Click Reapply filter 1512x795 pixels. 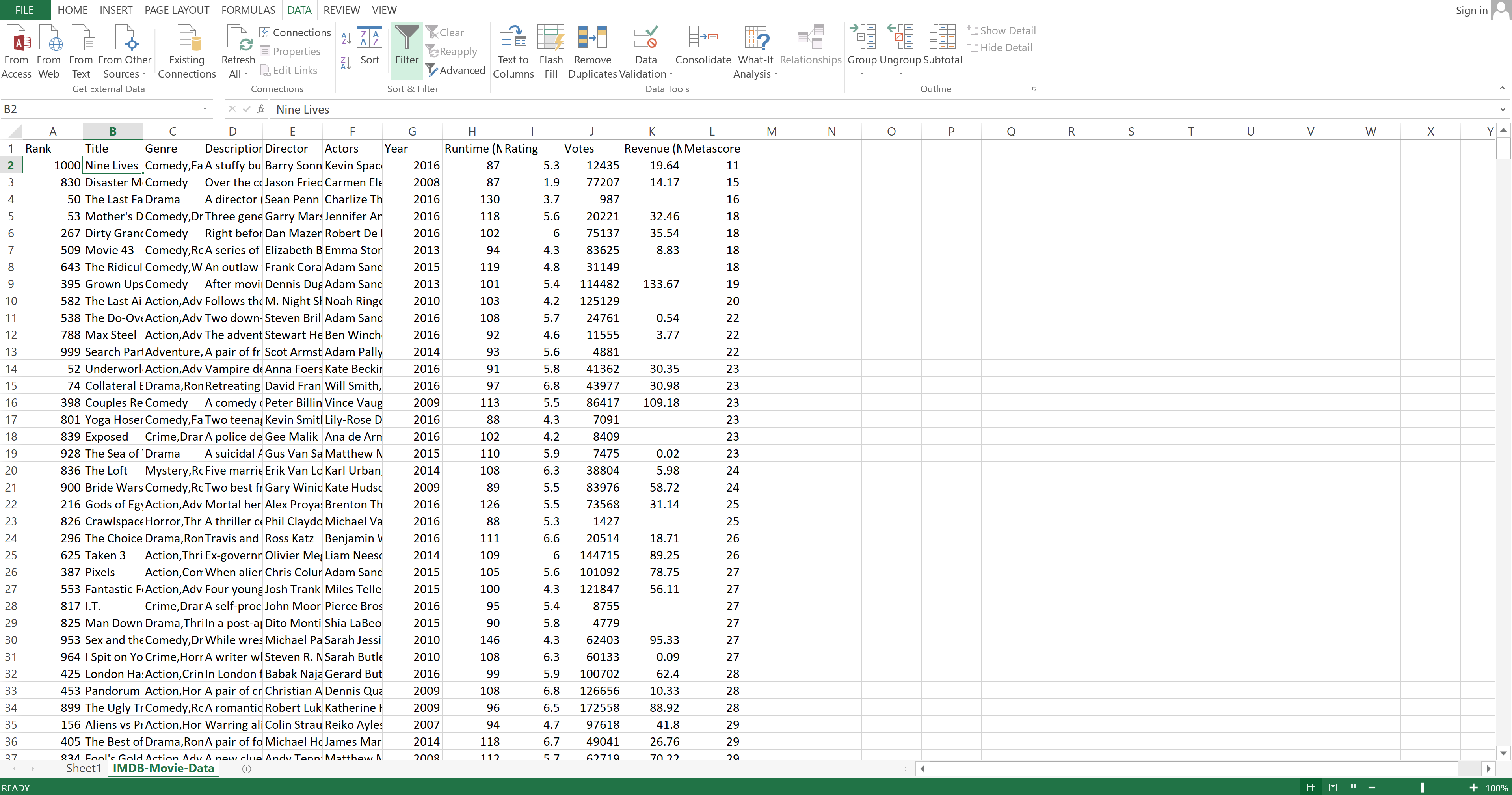pos(451,52)
